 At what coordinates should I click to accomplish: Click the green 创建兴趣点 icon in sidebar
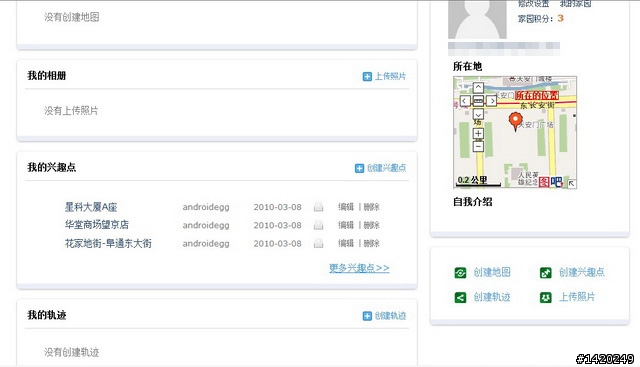coord(546,273)
